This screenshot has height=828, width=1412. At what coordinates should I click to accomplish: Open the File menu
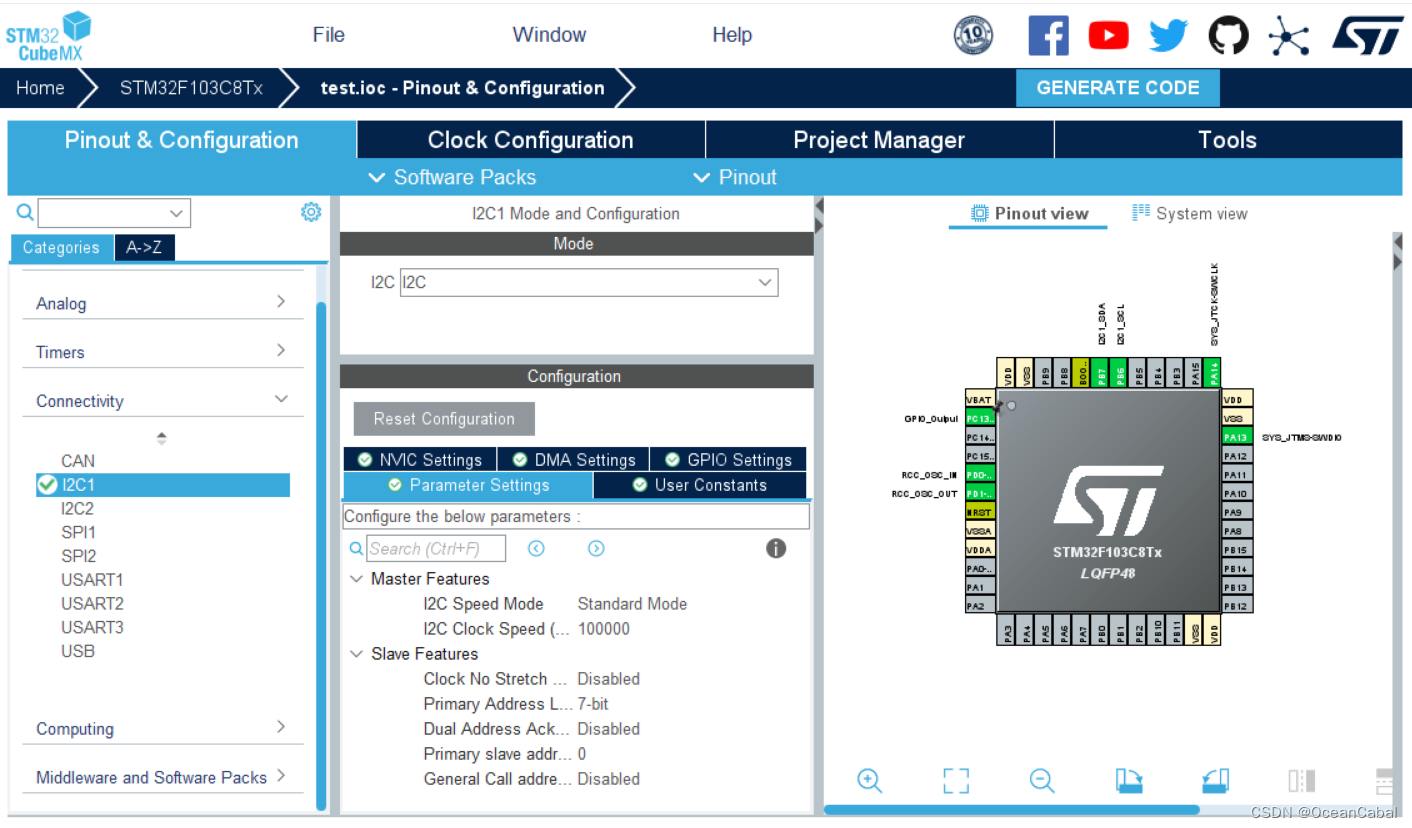tap(328, 35)
